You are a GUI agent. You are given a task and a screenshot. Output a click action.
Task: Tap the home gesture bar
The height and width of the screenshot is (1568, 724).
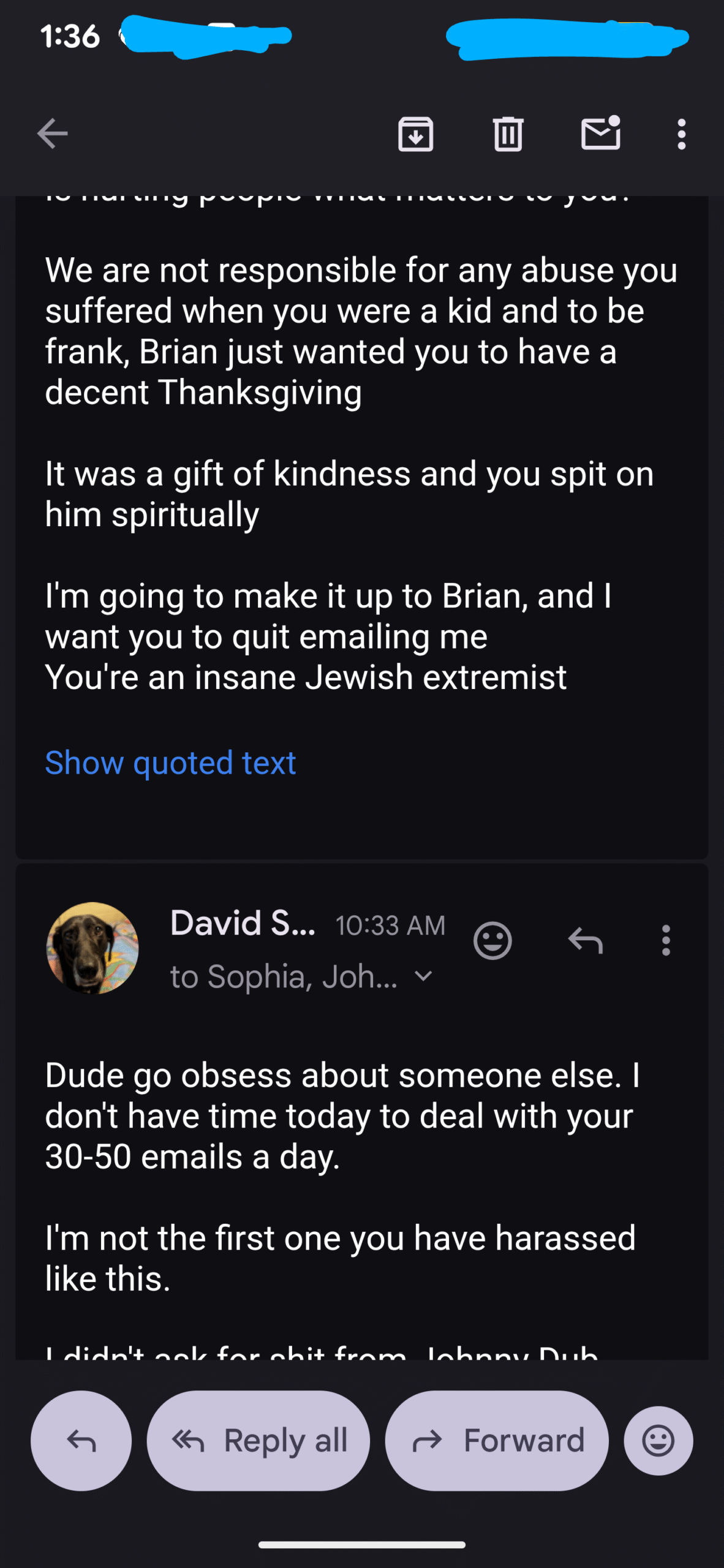[361, 1545]
